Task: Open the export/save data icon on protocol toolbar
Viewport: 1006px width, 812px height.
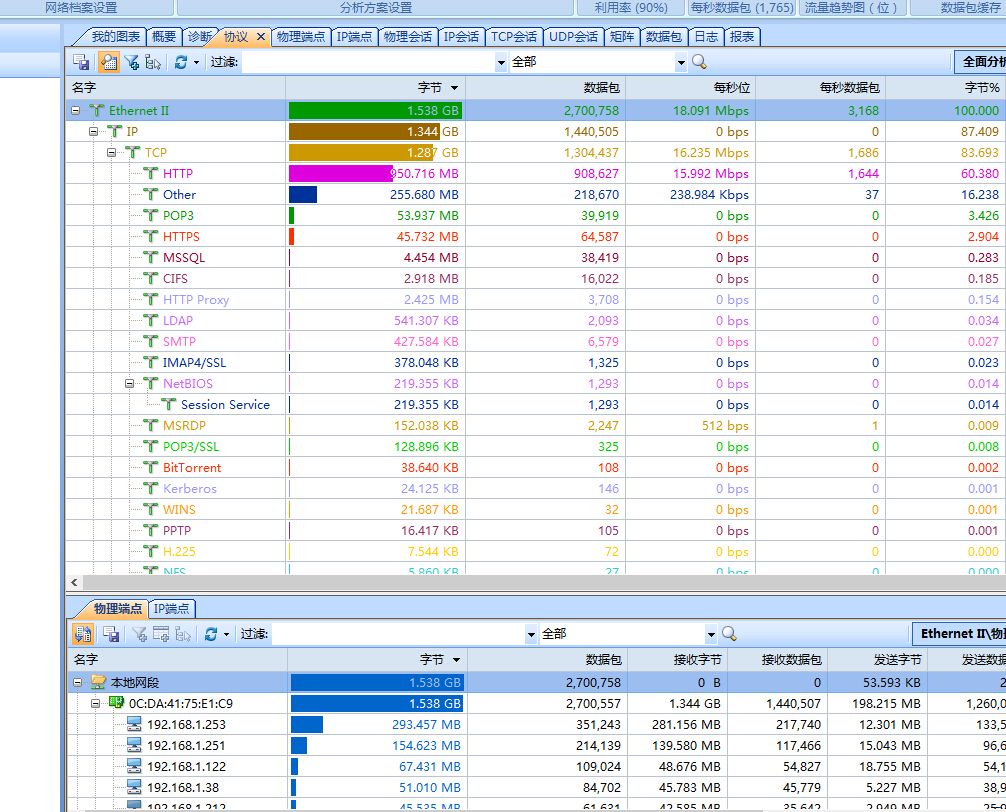Action: pos(83,61)
